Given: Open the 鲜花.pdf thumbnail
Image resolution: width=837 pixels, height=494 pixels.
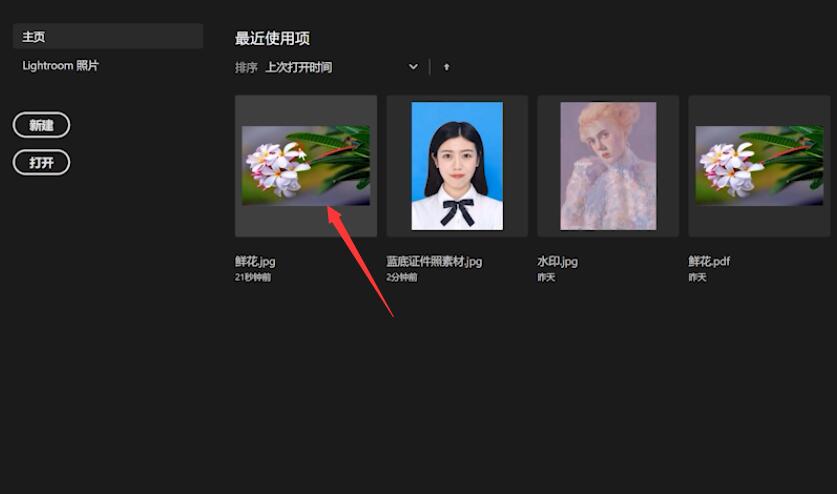Looking at the screenshot, I should [x=759, y=166].
